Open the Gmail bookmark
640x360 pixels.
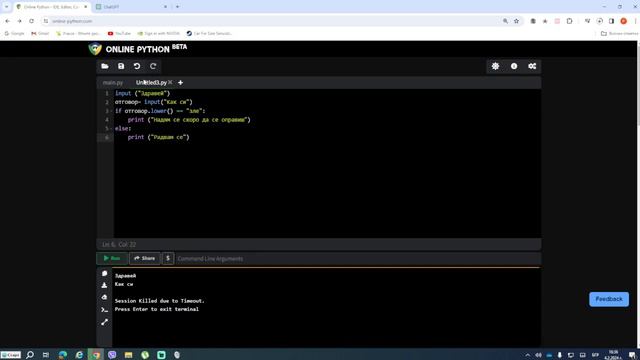point(40,33)
